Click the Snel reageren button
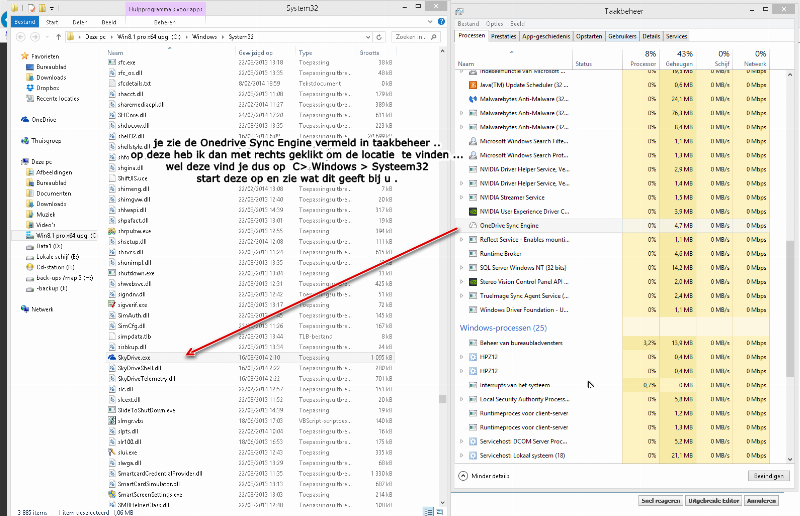The height and width of the screenshot is (516, 800). tap(661, 501)
